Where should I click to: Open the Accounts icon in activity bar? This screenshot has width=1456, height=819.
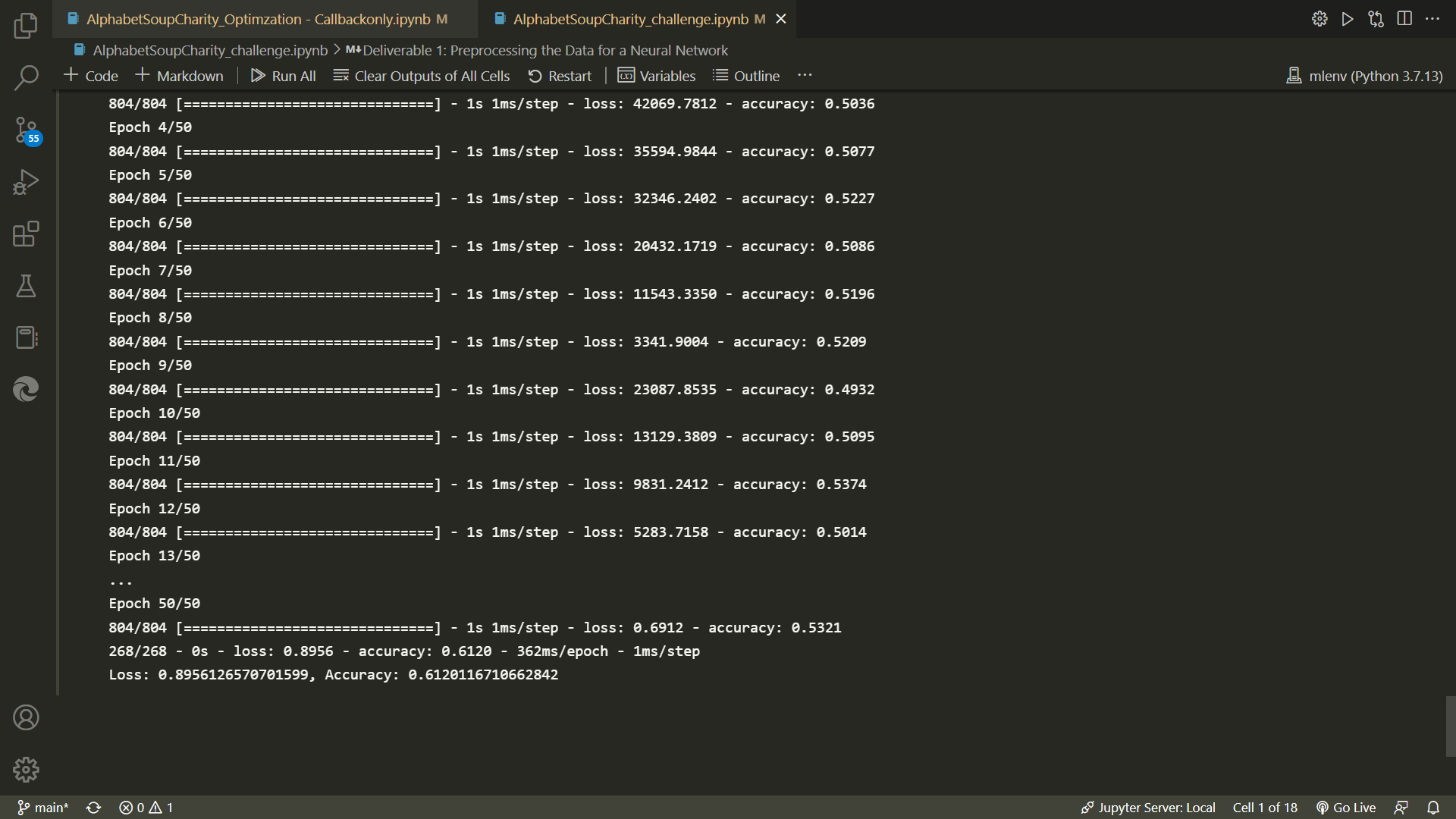pos(26,717)
